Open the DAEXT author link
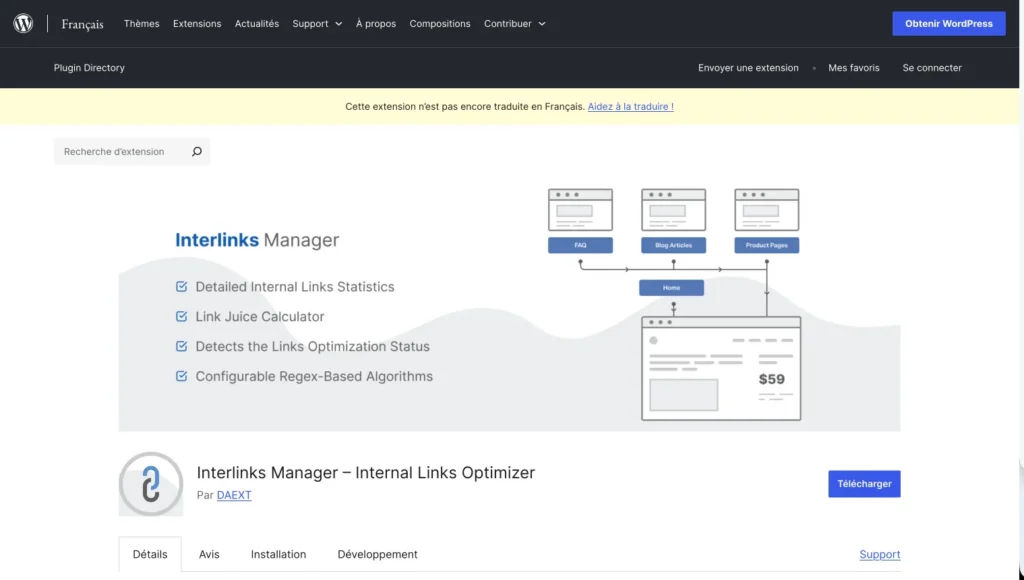Screen dimensions: 1024x580 point(234,495)
